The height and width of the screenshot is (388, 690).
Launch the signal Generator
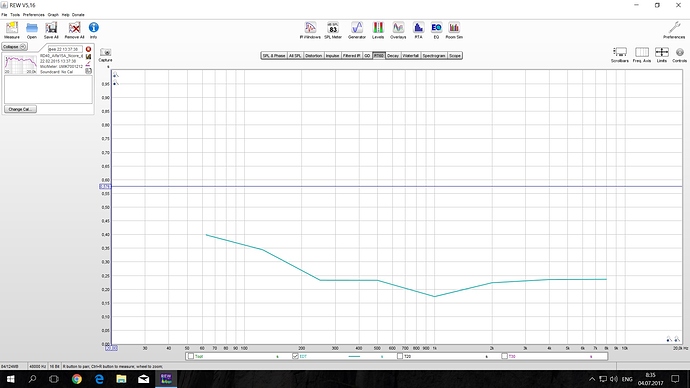[357, 30]
